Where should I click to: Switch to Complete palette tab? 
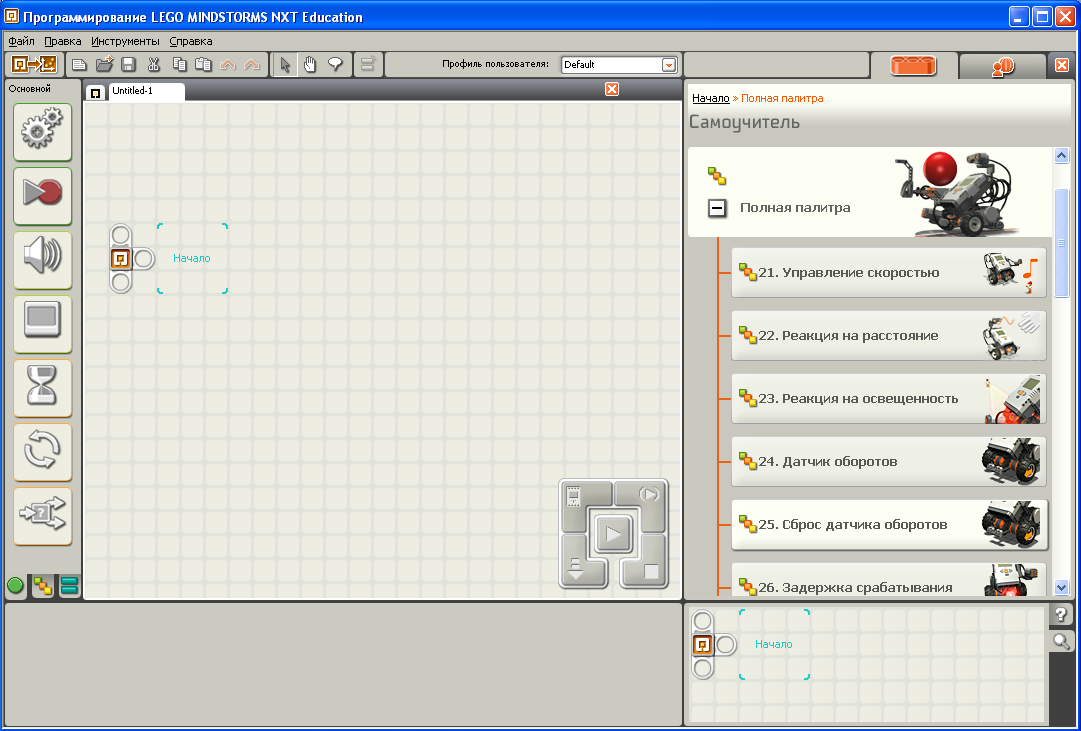[43, 587]
